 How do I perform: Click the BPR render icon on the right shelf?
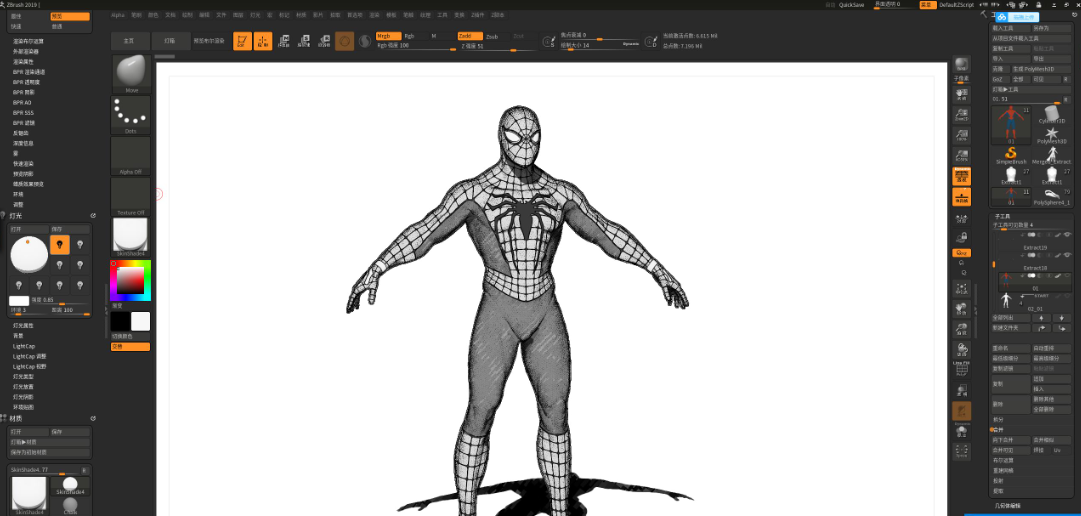[x=962, y=64]
